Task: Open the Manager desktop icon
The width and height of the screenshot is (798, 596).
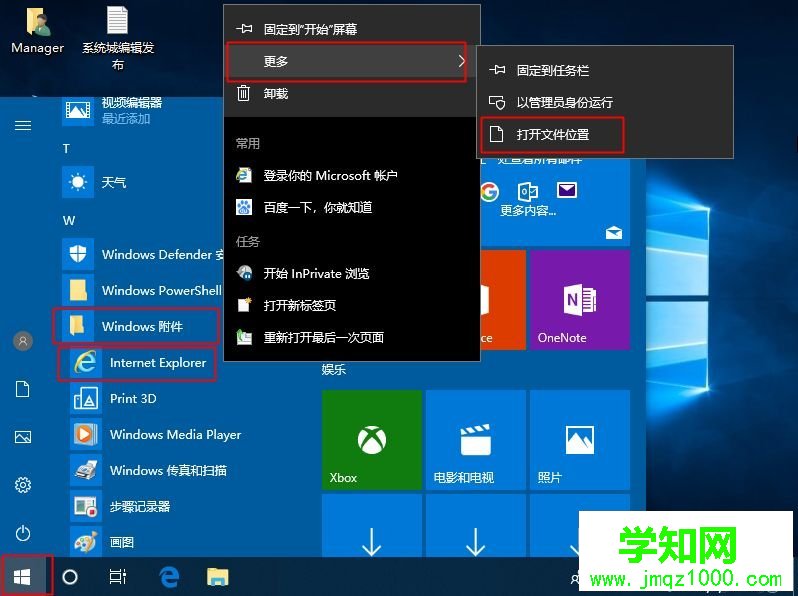Action: pyautogui.click(x=37, y=31)
